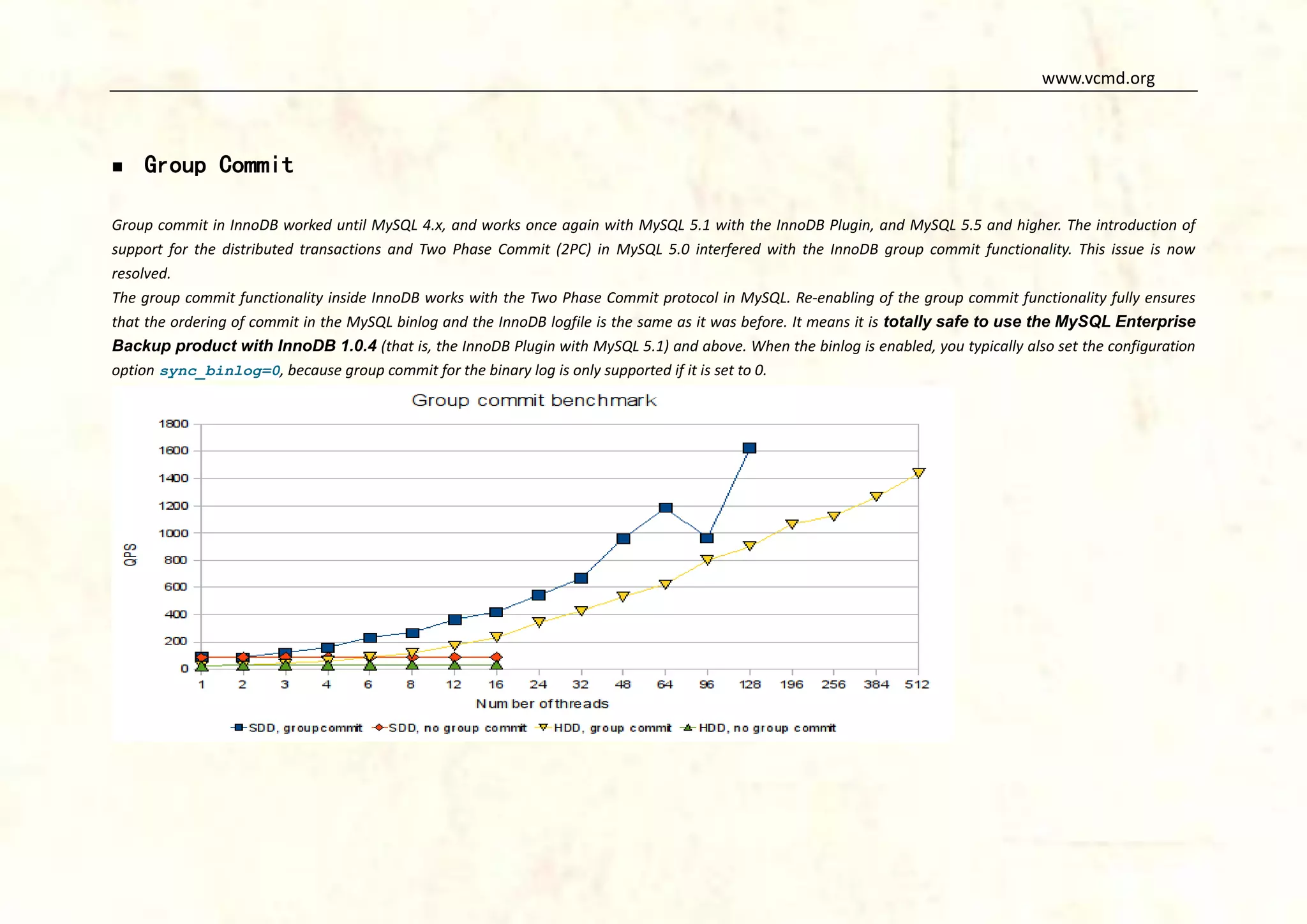
Task: Click the QPS y-axis label
Action: point(130,554)
